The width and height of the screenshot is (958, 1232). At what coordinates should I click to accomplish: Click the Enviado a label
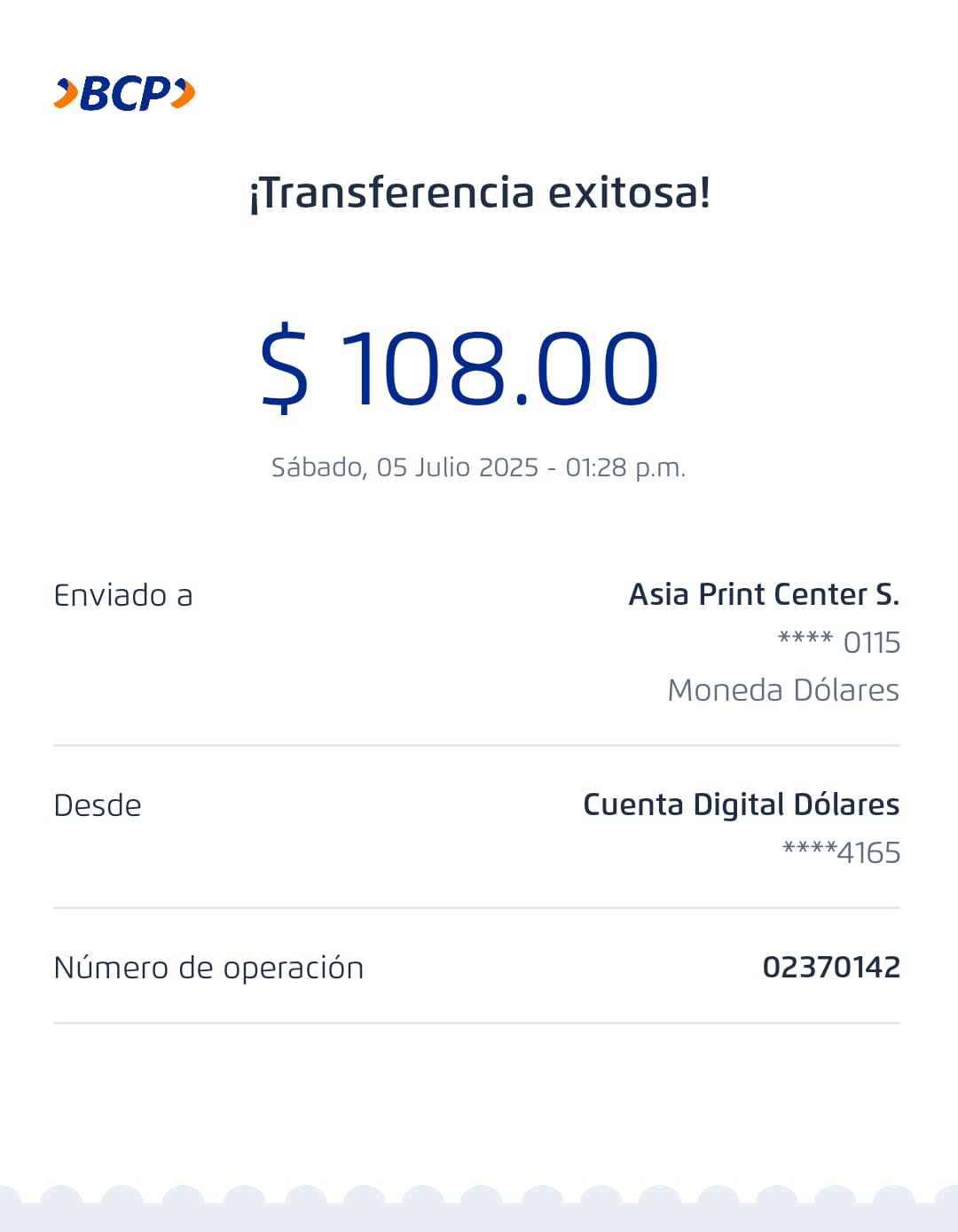123,595
